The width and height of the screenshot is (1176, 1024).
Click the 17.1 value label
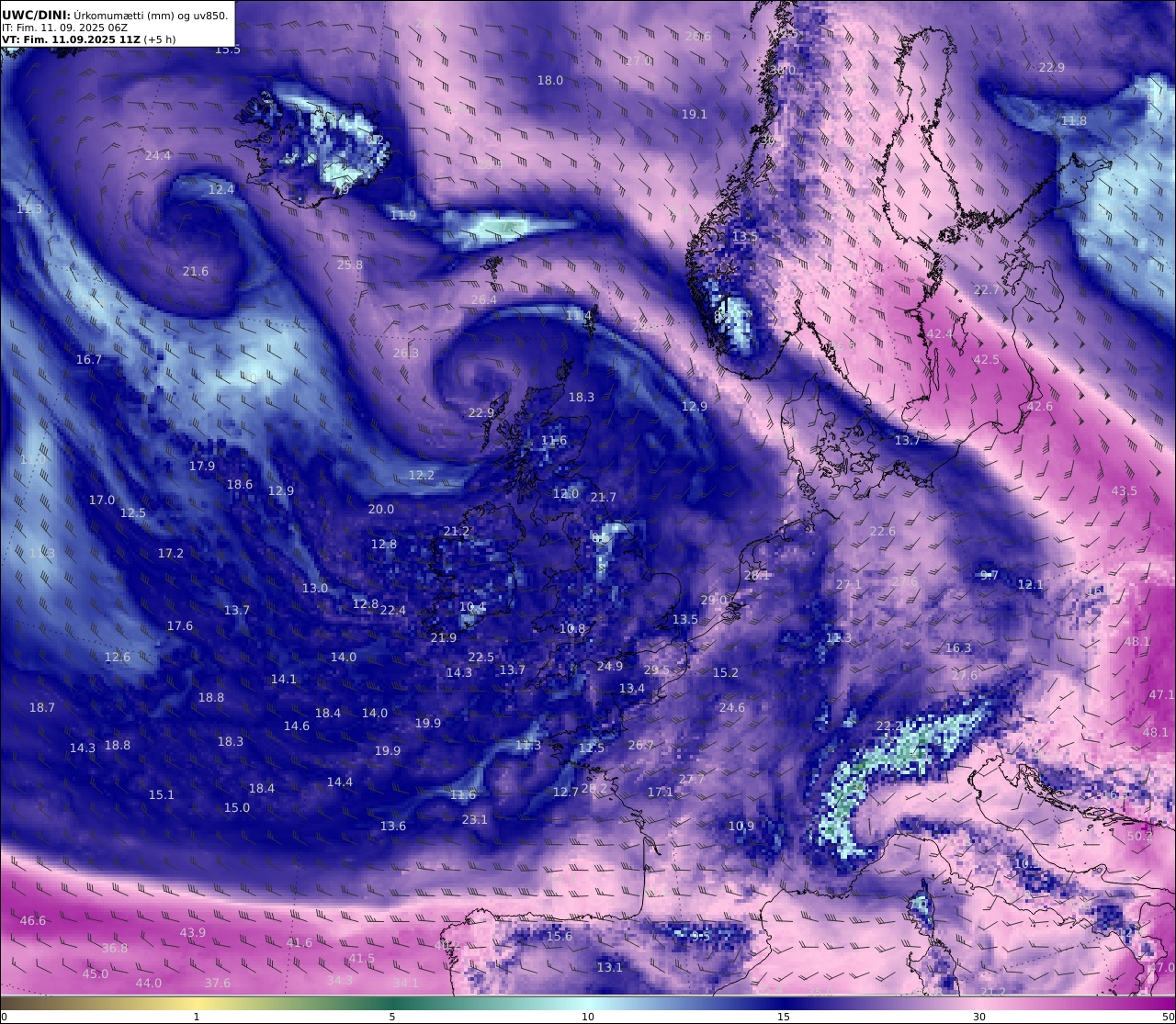(x=661, y=792)
